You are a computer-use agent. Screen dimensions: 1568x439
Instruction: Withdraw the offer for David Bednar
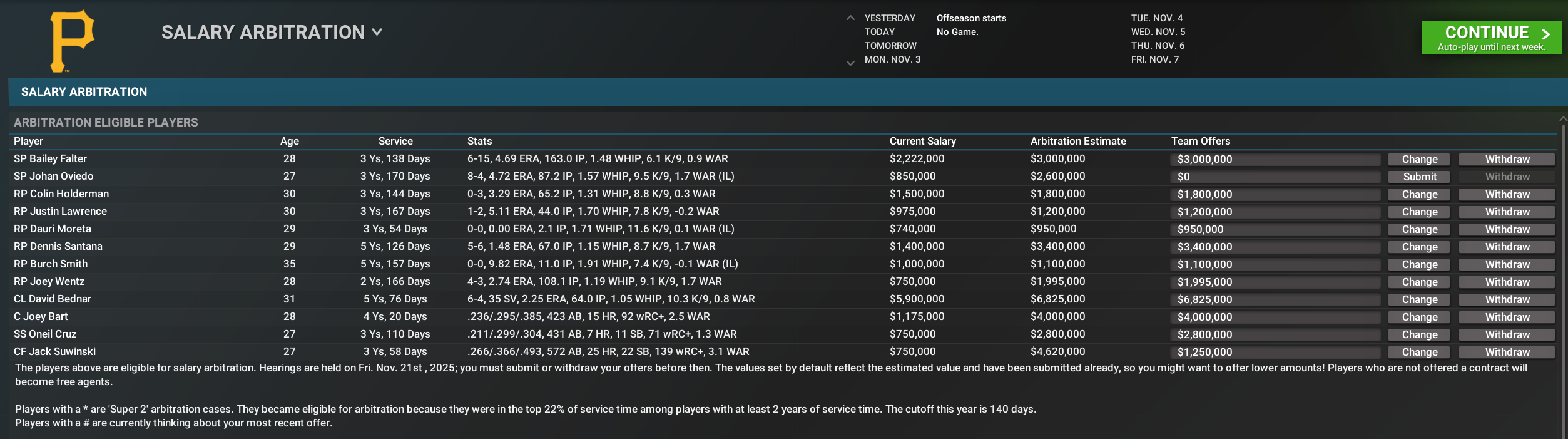1507,300
